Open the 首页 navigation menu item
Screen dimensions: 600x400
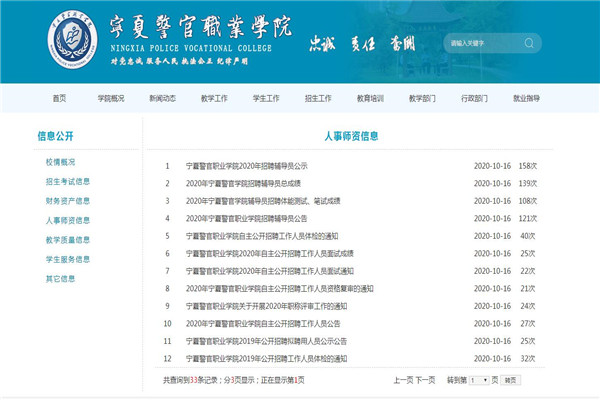(60, 98)
